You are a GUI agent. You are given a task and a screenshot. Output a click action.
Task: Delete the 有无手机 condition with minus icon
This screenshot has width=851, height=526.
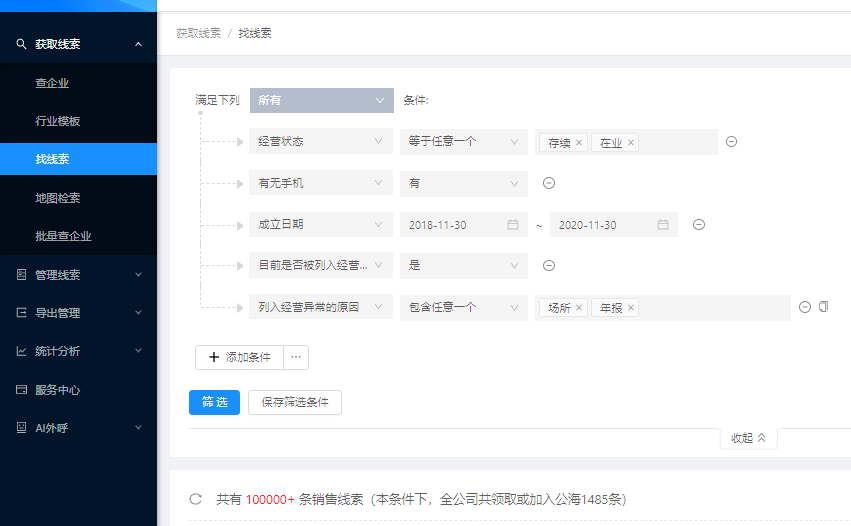pyautogui.click(x=548, y=183)
